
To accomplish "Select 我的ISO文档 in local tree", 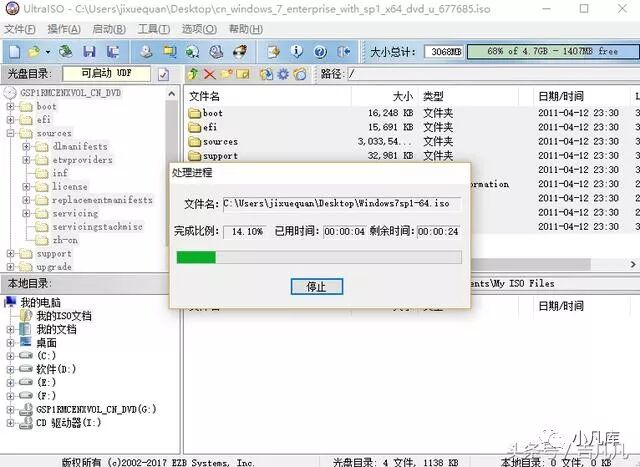I will click(64, 316).
